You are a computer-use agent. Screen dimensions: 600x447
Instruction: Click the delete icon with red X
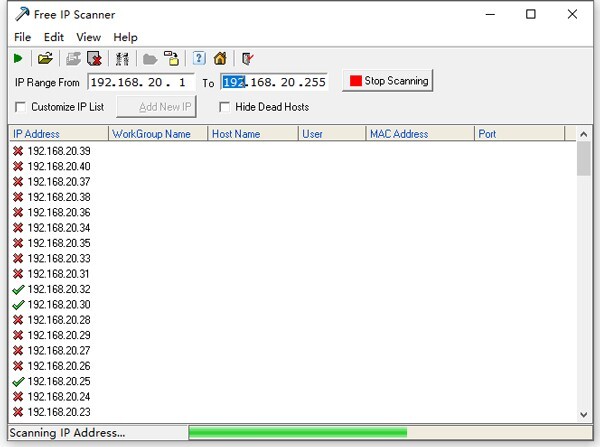pos(94,58)
